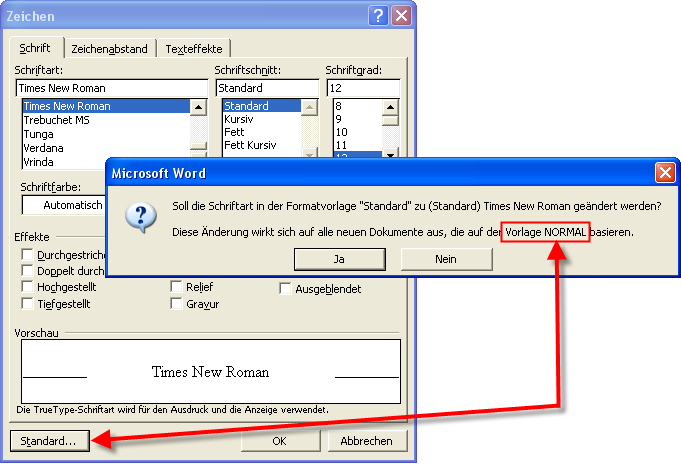Click the Schriftschnitt input field
The height and width of the screenshot is (464, 681).
pos(267,88)
